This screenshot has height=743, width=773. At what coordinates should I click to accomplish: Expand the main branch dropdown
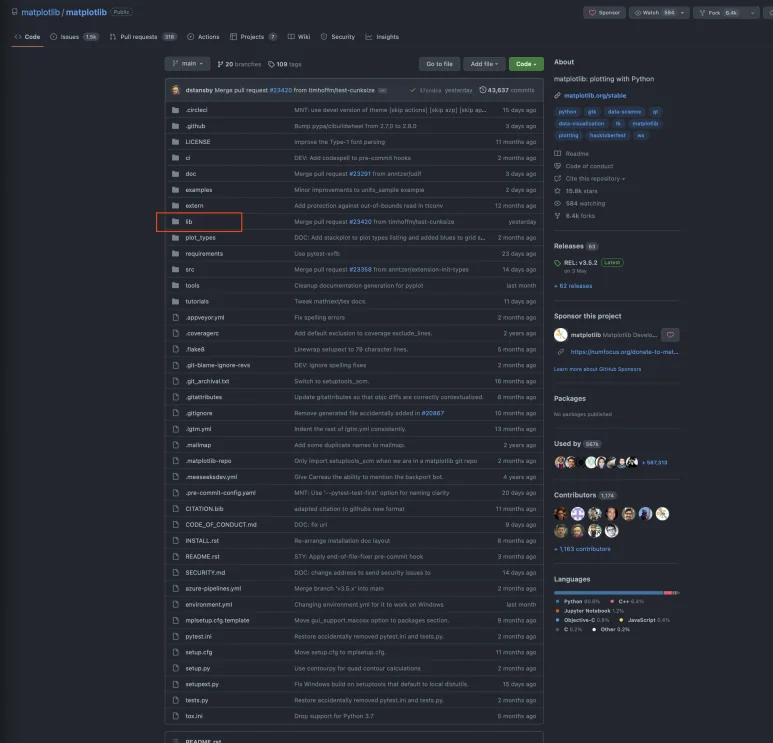(188, 63)
